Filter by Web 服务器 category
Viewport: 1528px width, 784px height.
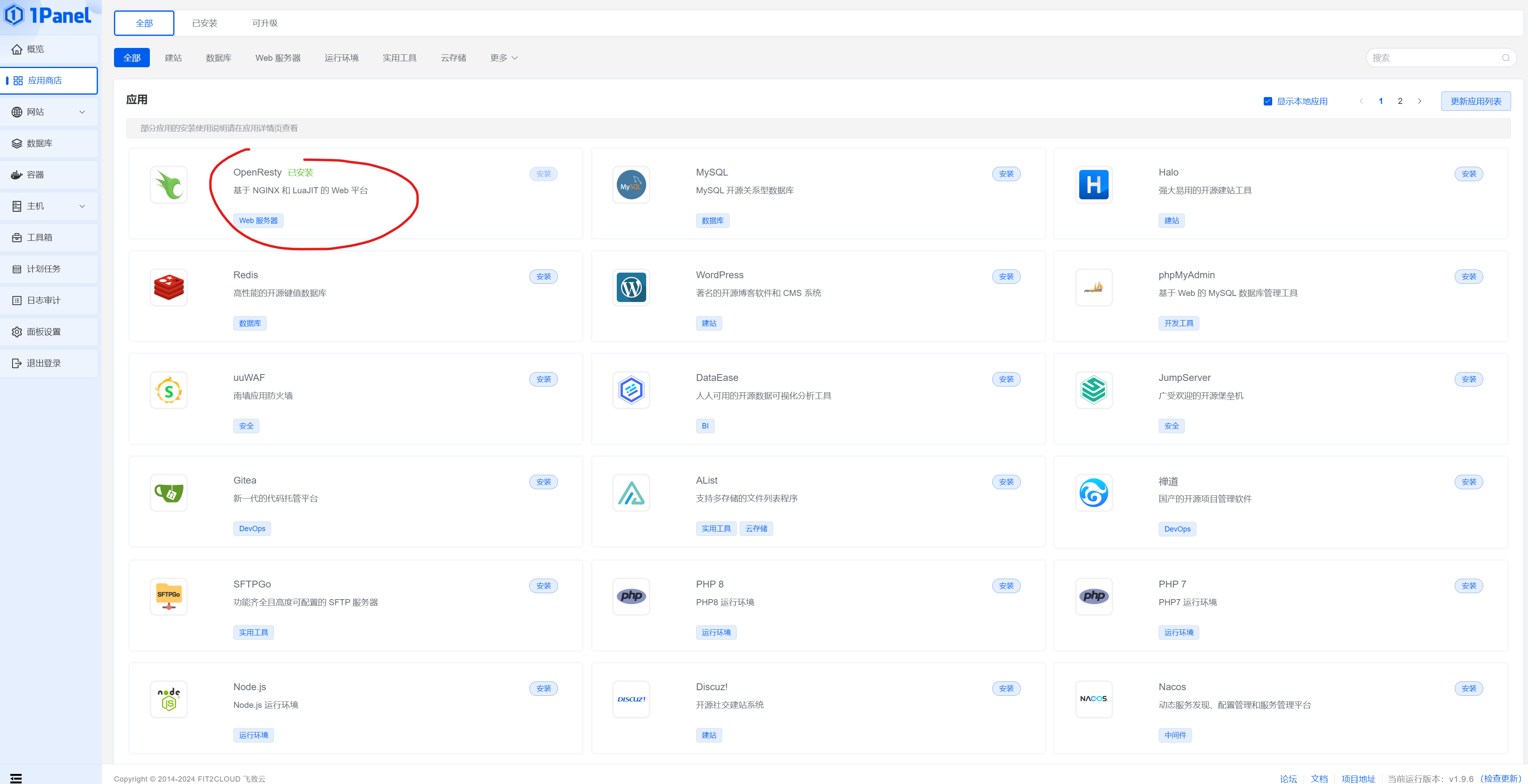(278, 58)
